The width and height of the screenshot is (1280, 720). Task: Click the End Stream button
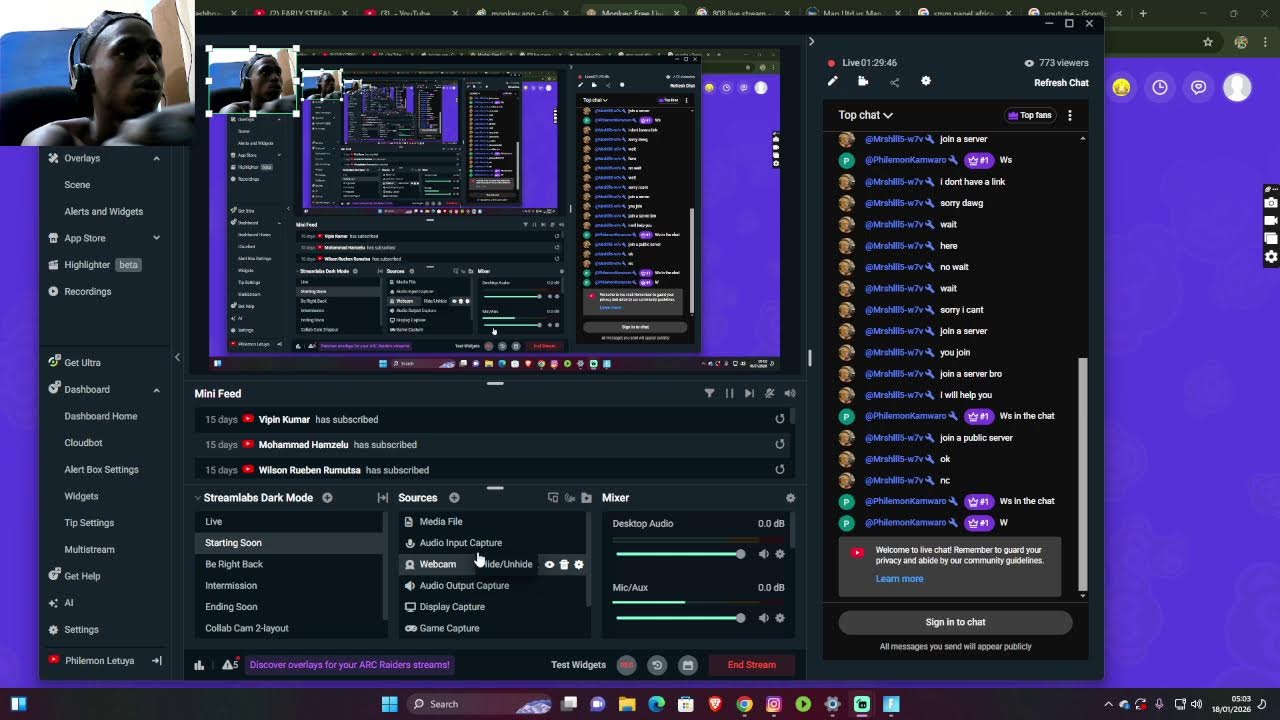[x=751, y=665]
